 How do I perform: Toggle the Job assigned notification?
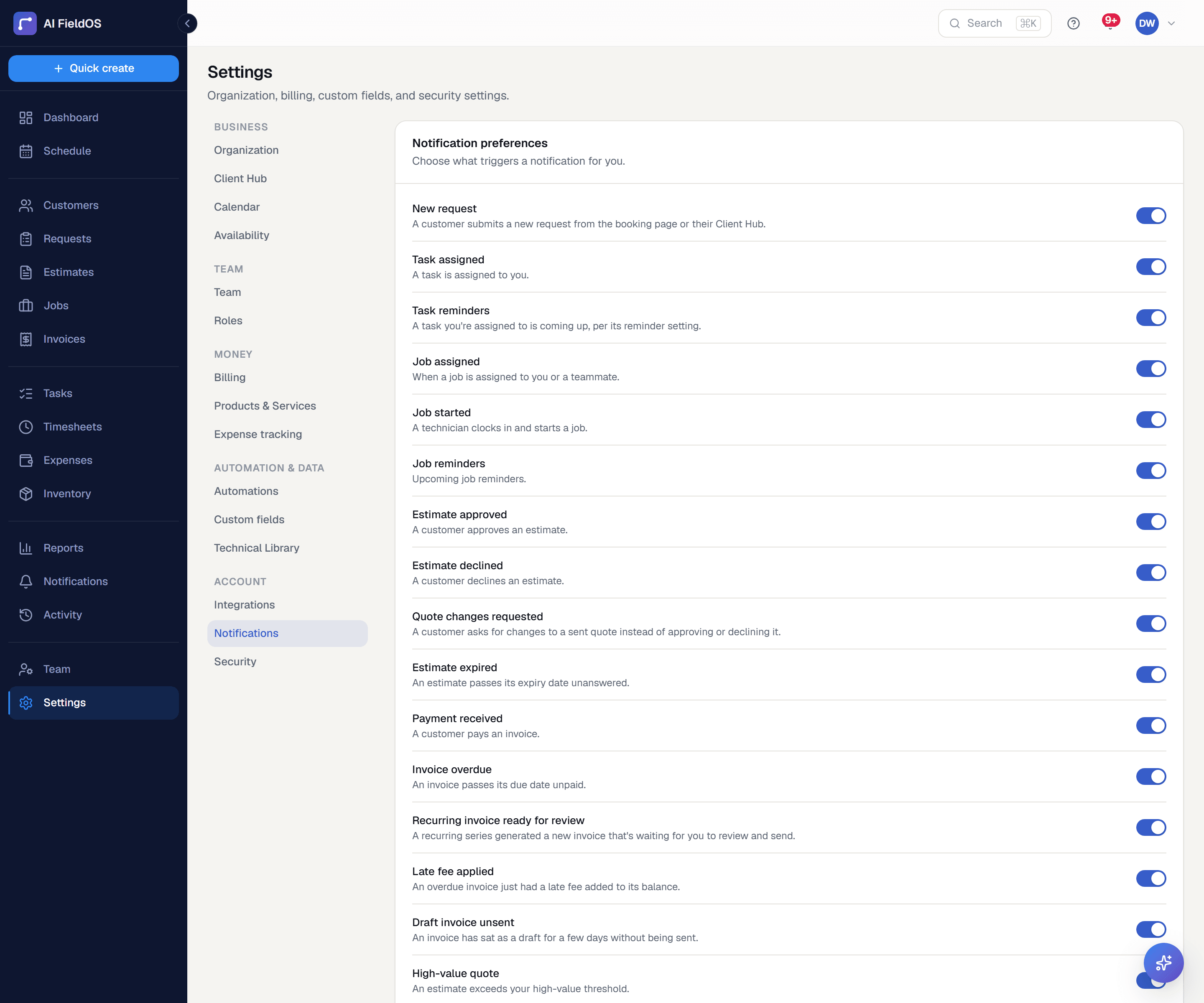click(x=1150, y=369)
